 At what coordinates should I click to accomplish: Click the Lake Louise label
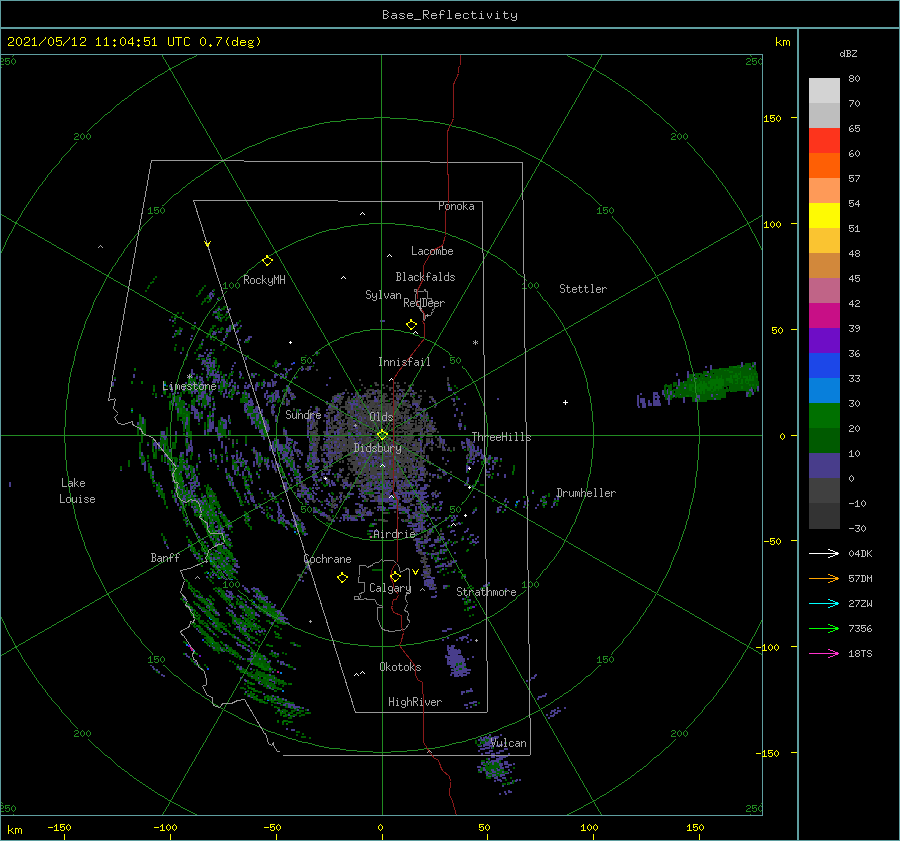[77, 491]
